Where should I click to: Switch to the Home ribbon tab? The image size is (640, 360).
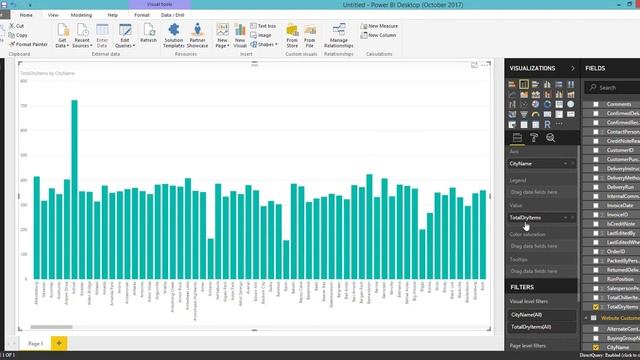point(26,15)
